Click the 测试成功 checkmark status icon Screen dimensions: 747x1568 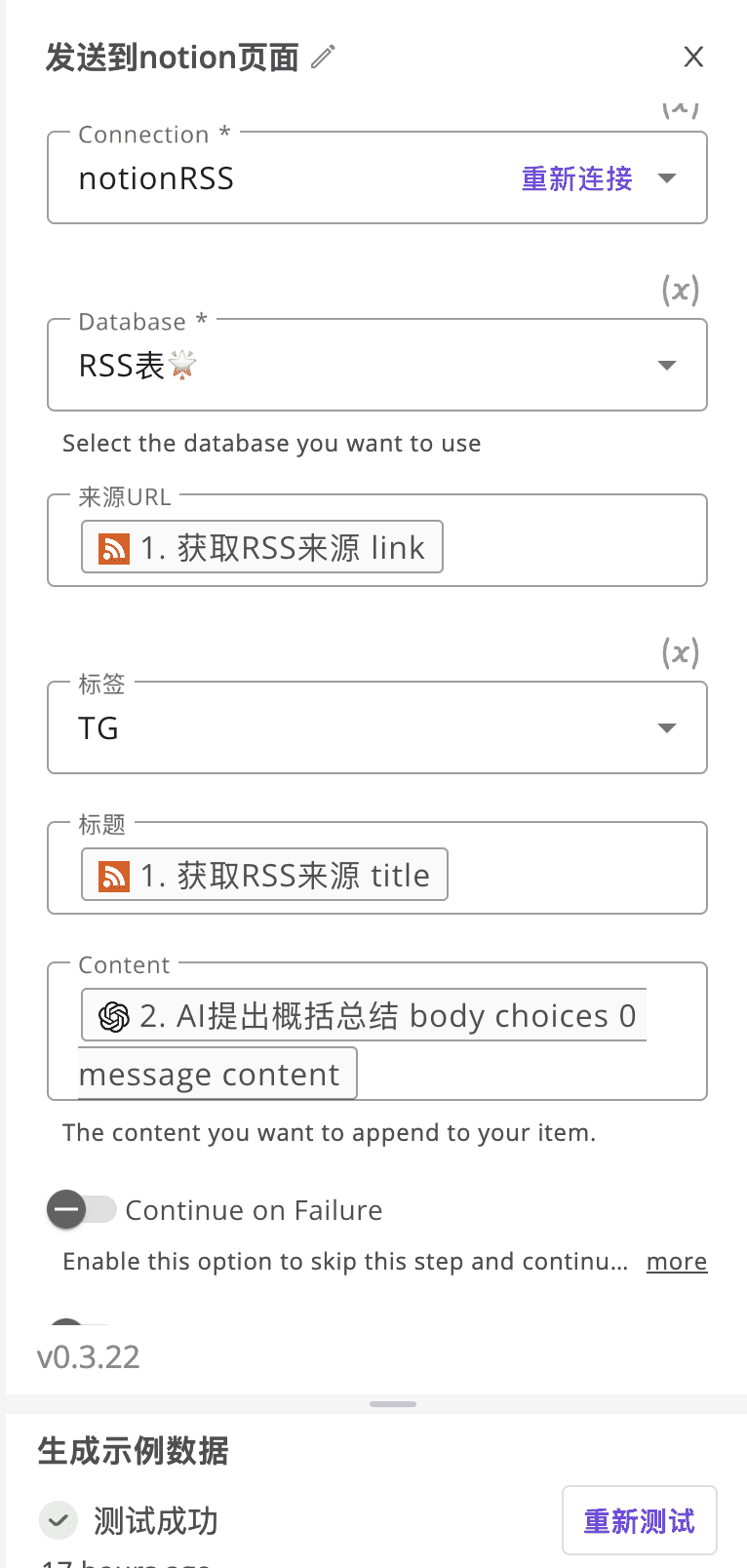point(59,1519)
